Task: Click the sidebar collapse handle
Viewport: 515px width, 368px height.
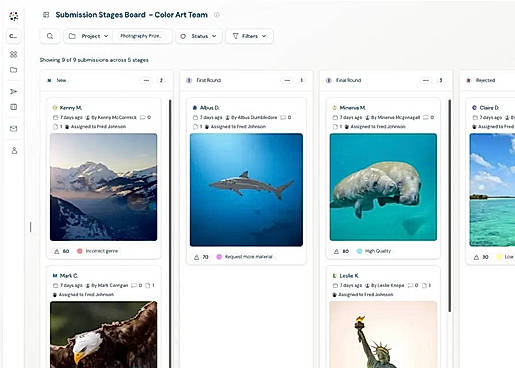Action: (x=31, y=227)
